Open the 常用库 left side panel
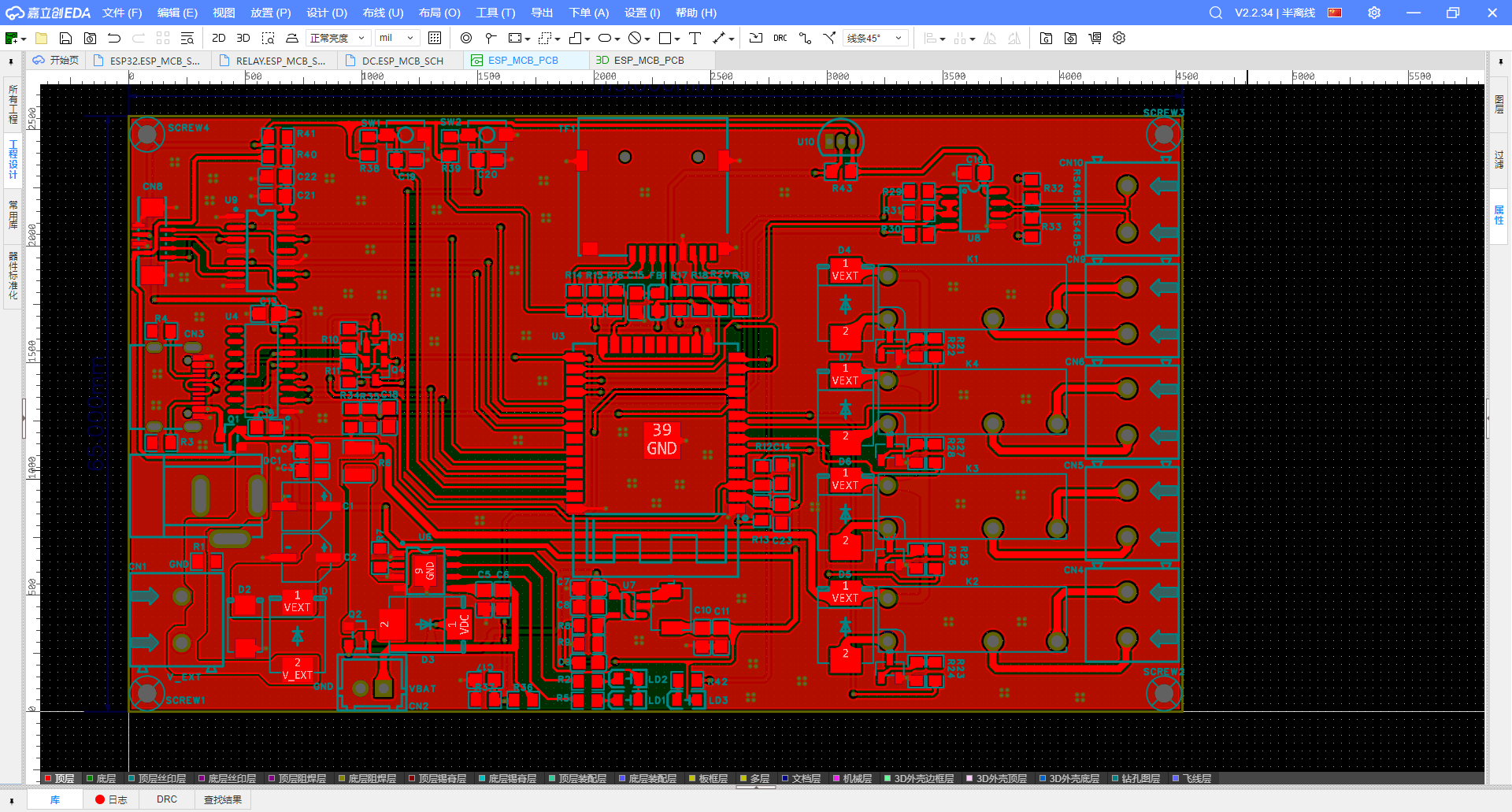The width and height of the screenshot is (1512, 812). tap(13, 214)
